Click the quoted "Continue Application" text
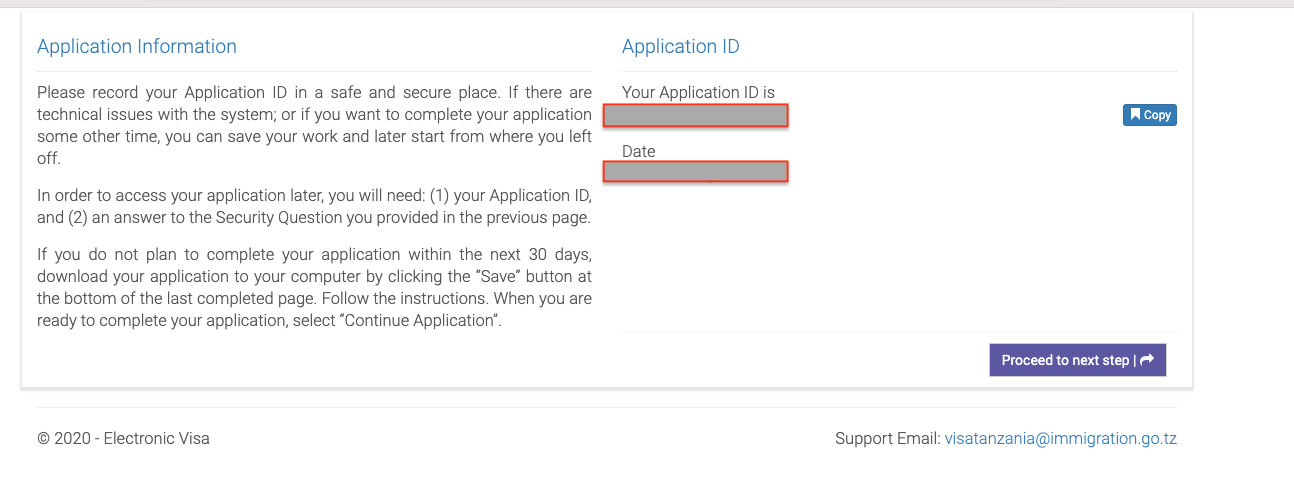The height and width of the screenshot is (477, 1294). [421, 321]
